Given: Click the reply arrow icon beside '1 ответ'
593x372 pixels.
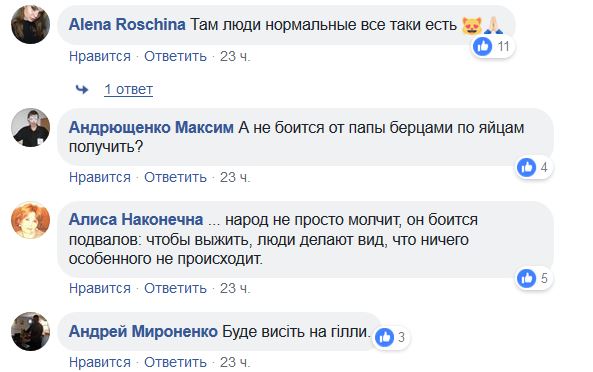Looking at the screenshot, I should pos(82,89).
